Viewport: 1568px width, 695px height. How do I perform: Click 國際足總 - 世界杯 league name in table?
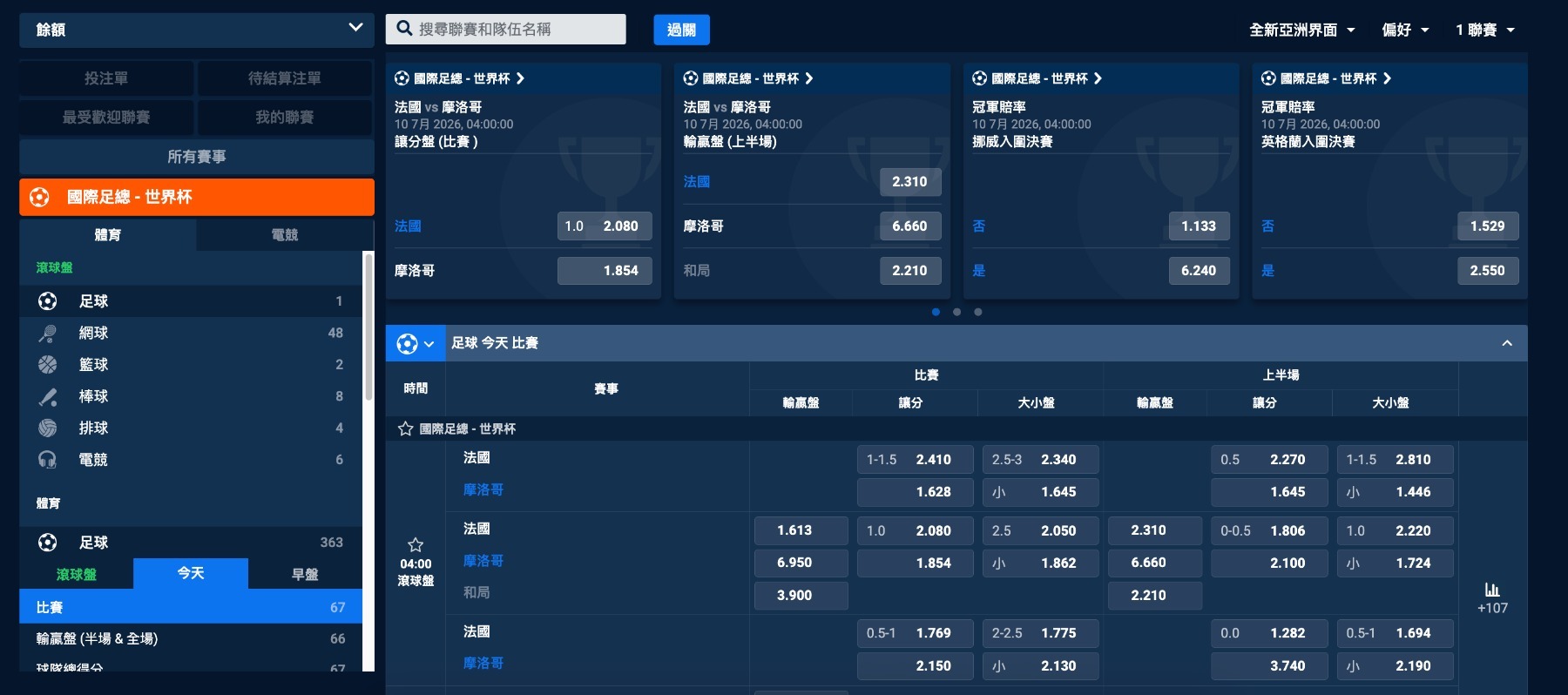coord(468,429)
